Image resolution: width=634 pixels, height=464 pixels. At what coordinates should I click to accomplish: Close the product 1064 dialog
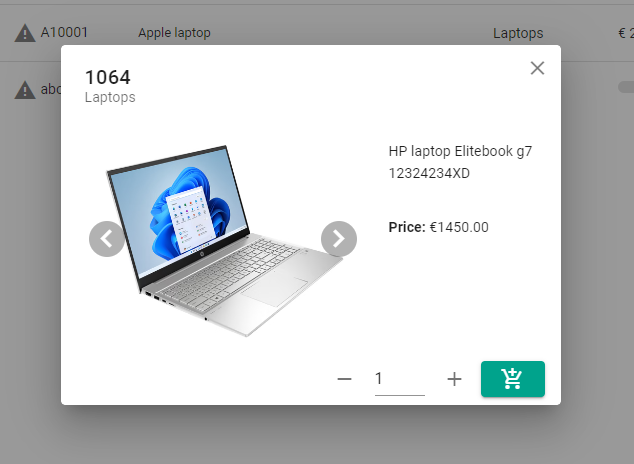(x=537, y=68)
